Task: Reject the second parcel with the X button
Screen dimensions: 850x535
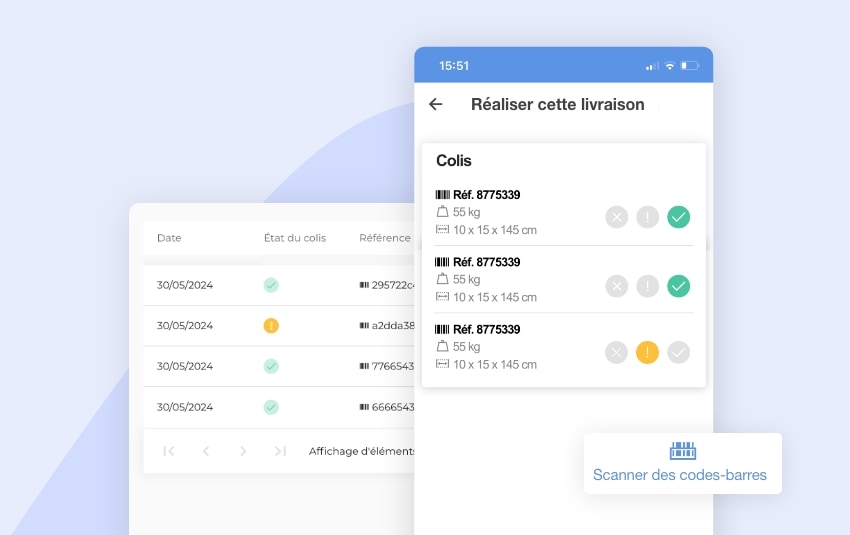Action: [616, 286]
